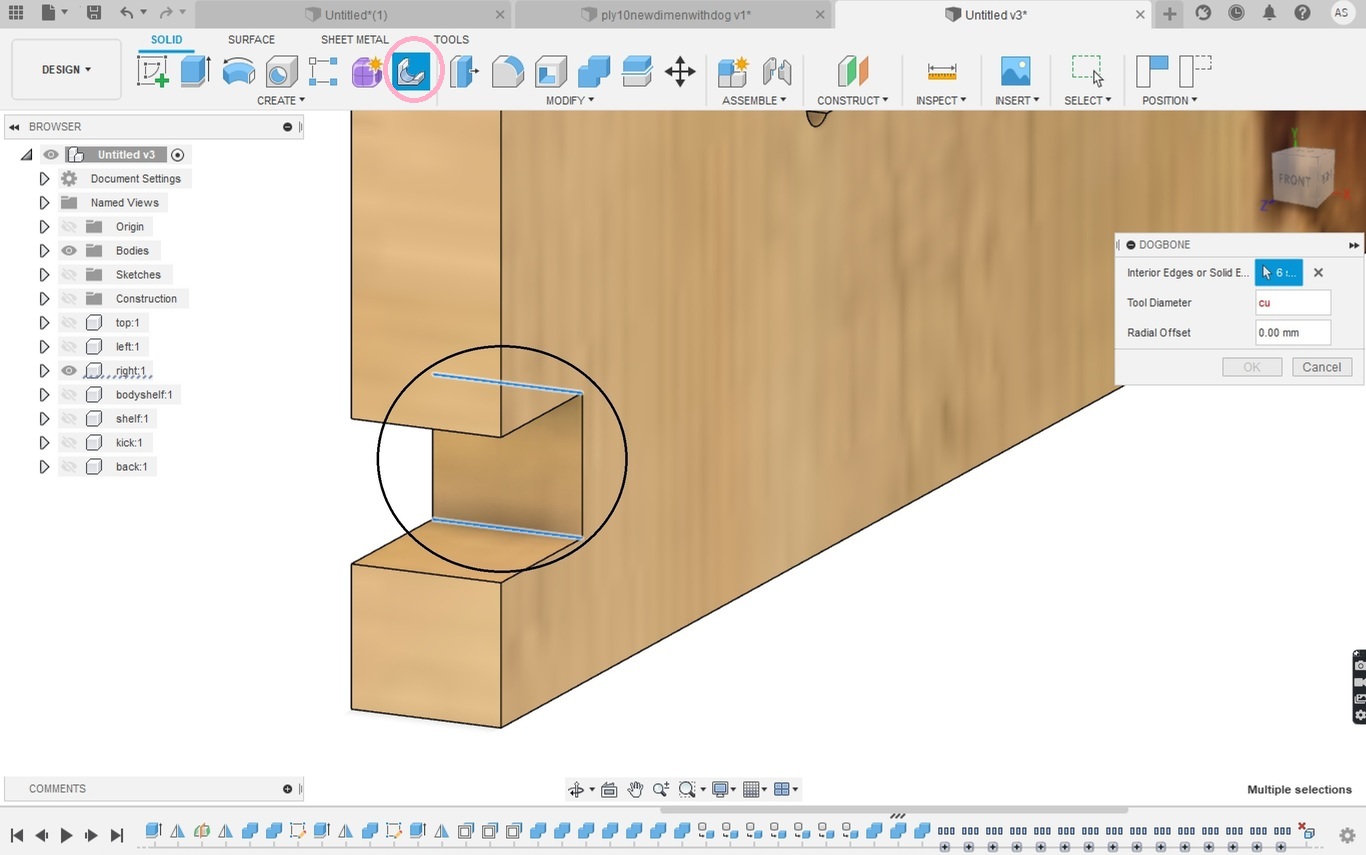Screen dimensions: 1366x855
Task: Select the Joint tool
Action: coord(776,71)
